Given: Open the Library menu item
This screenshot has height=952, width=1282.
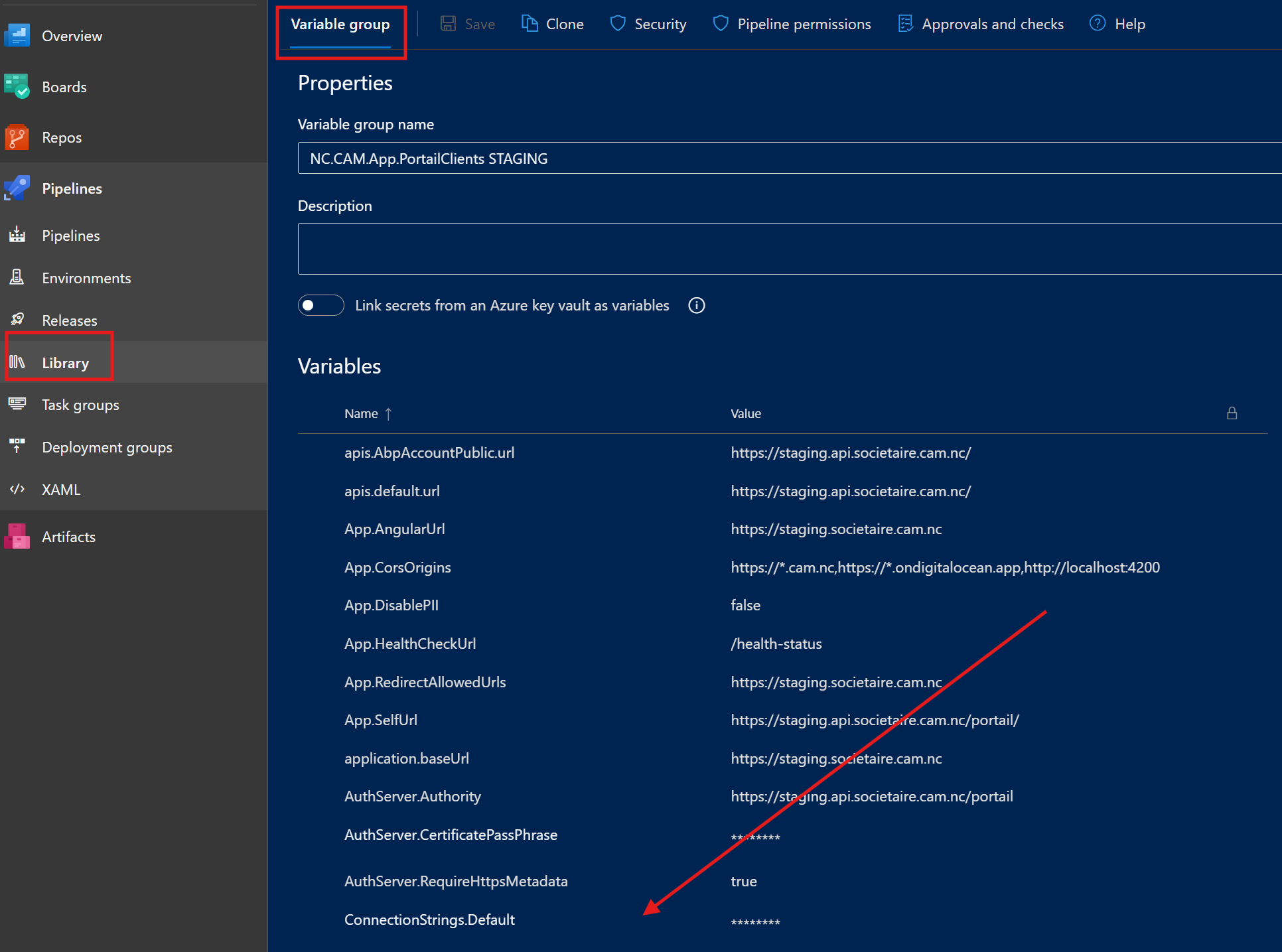Looking at the screenshot, I should pyautogui.click(x=65, y=363).
